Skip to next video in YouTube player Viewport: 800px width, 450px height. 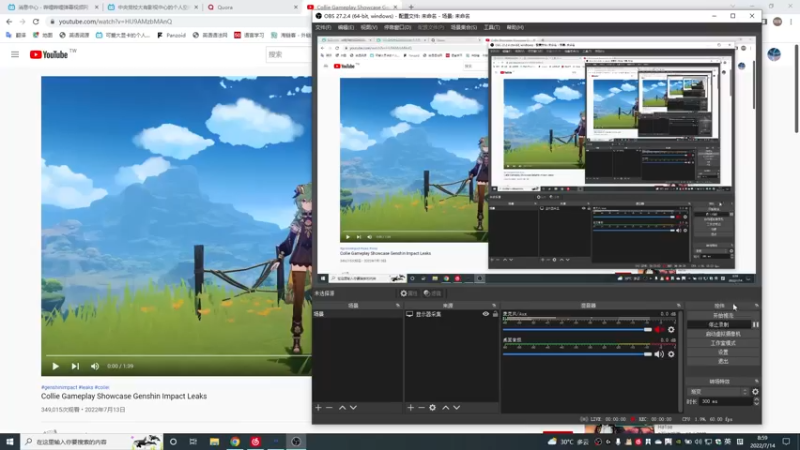pyautogui.click(x=75, y=366)
